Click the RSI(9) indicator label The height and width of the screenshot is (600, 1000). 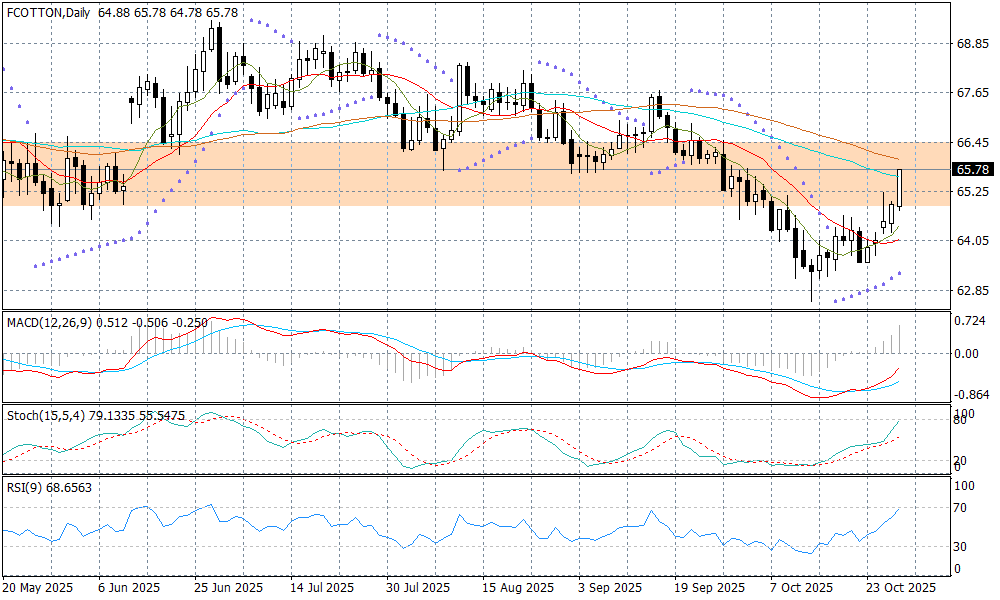click(x=25, y=485)
